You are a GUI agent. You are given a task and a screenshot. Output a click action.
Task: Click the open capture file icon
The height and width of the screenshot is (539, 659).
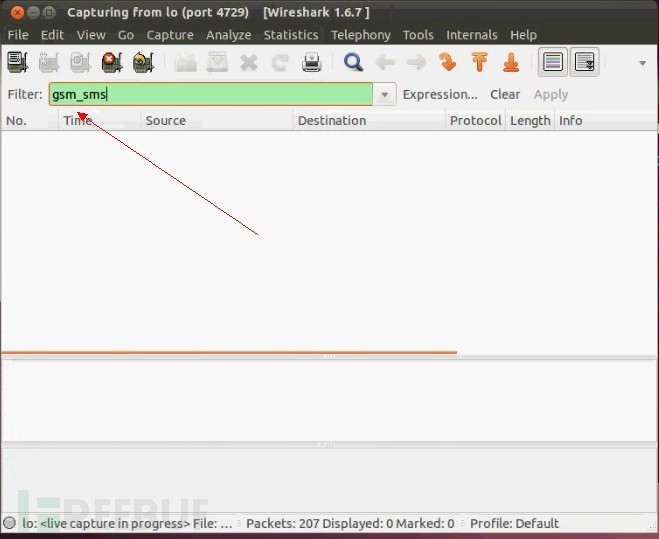pos(185,62)
